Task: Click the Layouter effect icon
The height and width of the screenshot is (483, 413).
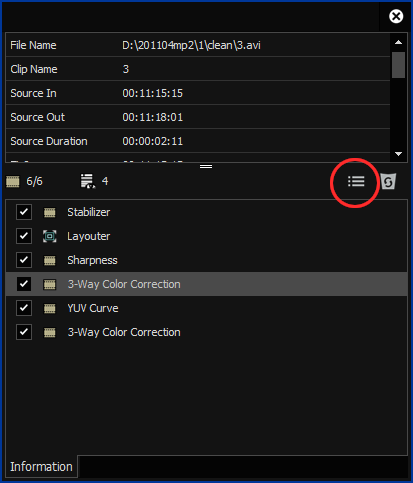Action: (x=50, y=236)
